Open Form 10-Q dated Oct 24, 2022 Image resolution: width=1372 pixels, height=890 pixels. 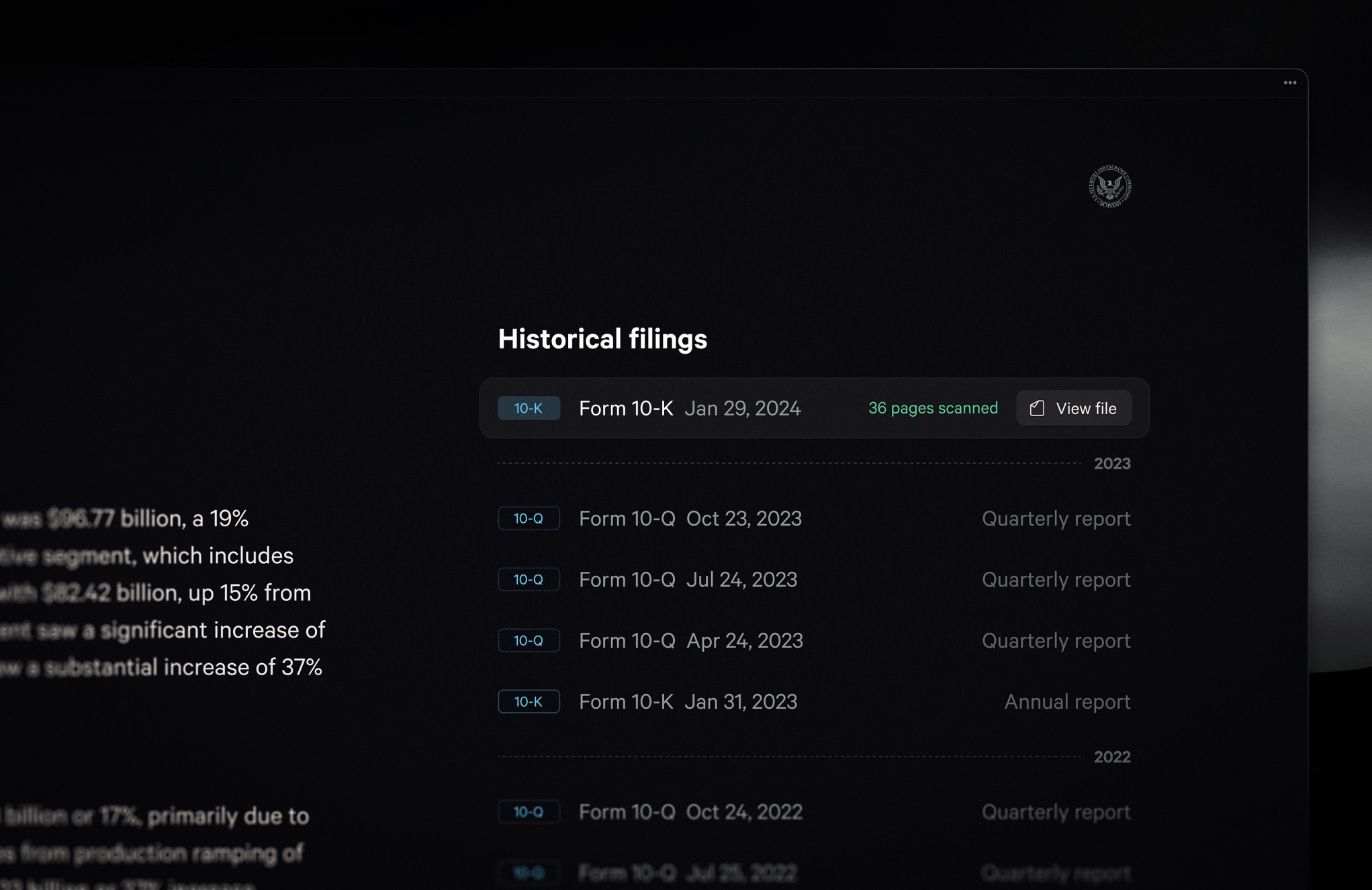pos(690,811)
